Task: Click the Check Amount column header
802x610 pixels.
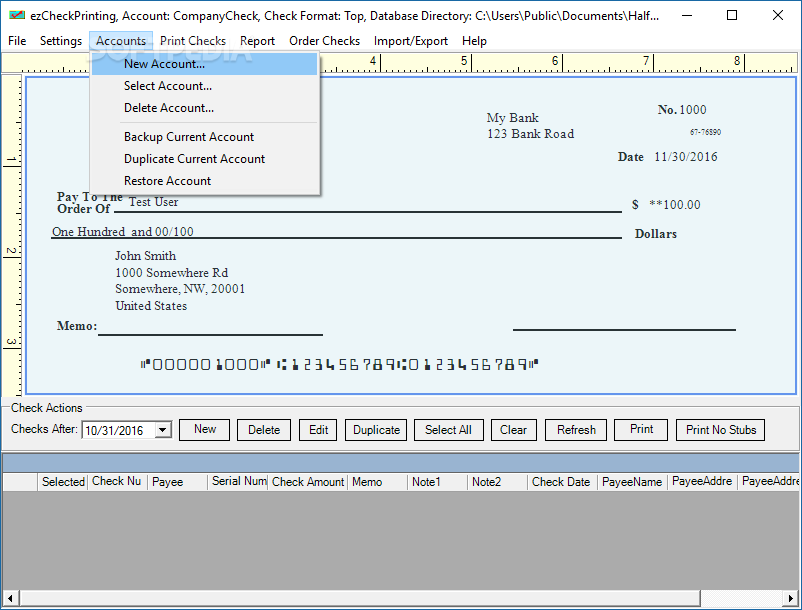Action: pyautogui.click(x=307, y=482)
